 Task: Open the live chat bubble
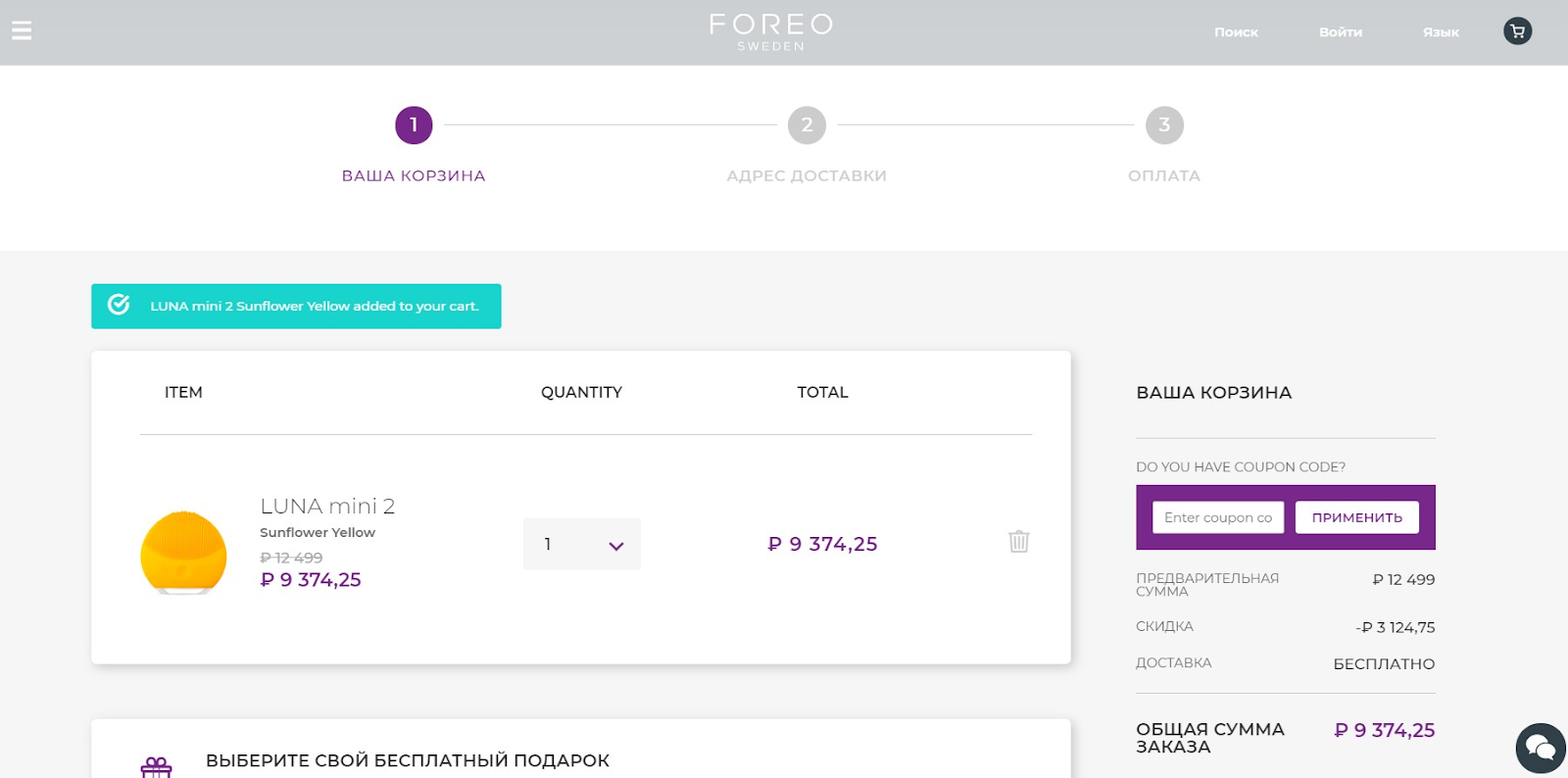pos(1541,749)
